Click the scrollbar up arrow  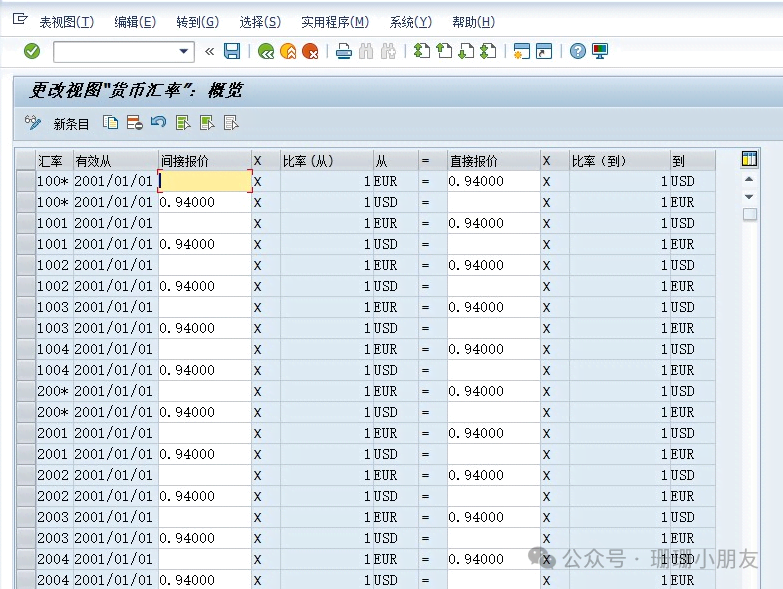(749, 179)
